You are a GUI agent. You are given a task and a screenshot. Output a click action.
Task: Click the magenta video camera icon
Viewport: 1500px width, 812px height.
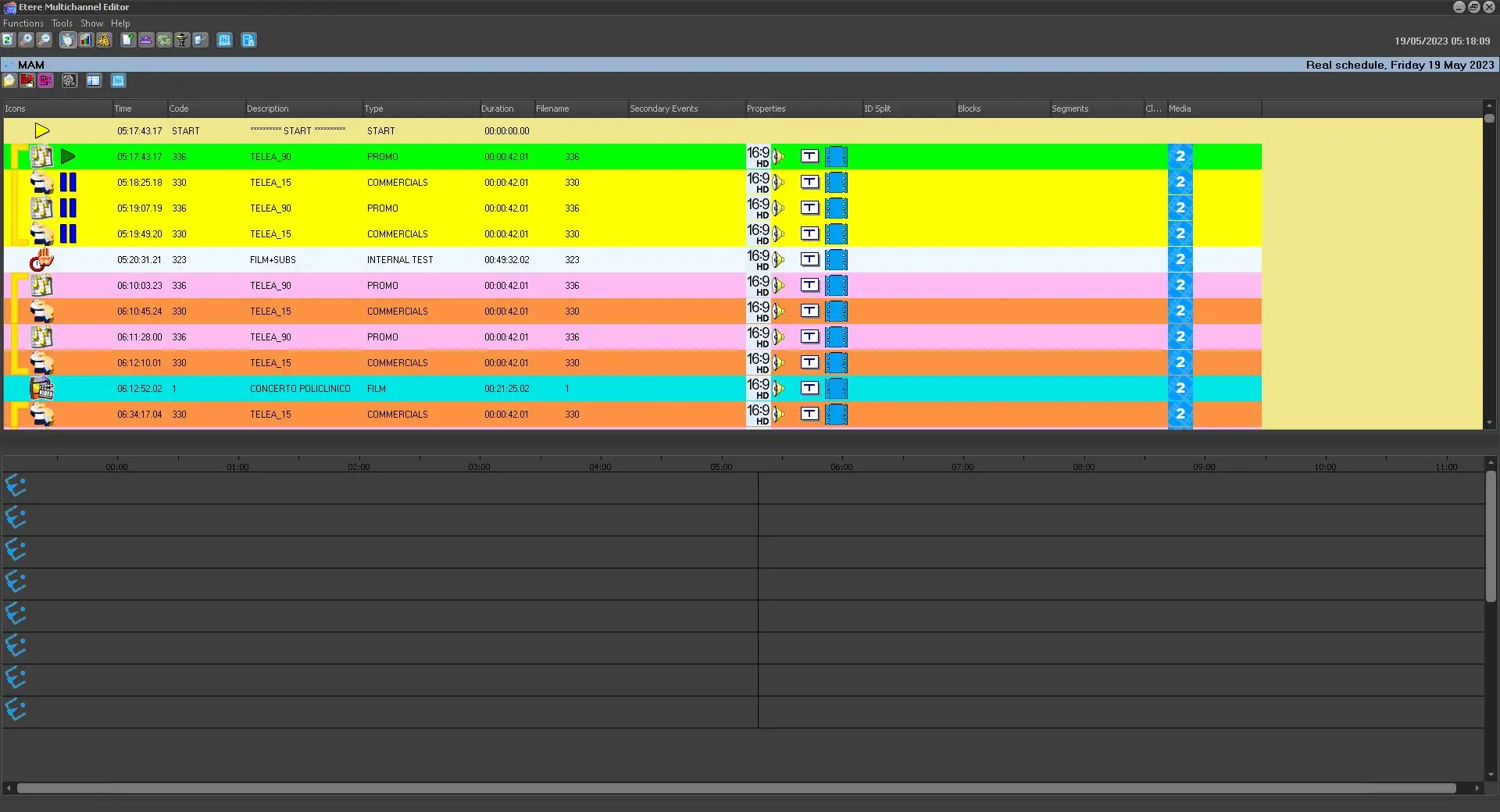pyautogui.click(x=45, y=80)
